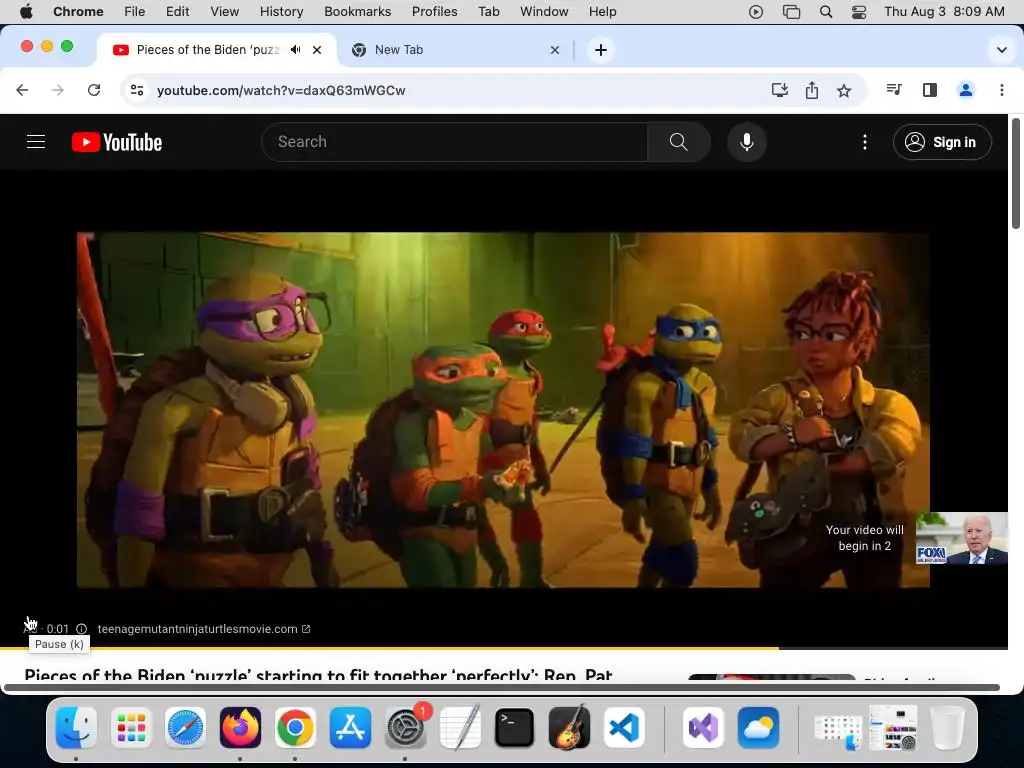Click the video title heading text
This screenshot has width=1024, height=768.
point(318,675)
